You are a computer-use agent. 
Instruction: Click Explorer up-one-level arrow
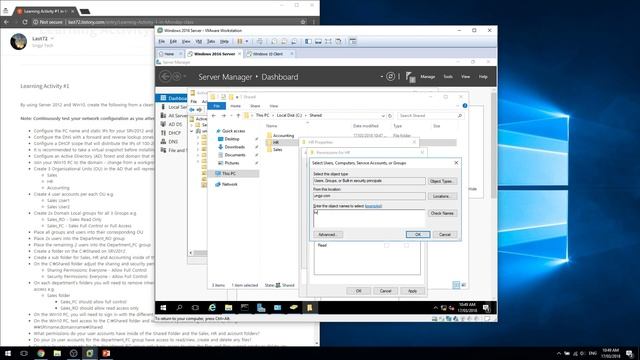click(x=238, y=116)
